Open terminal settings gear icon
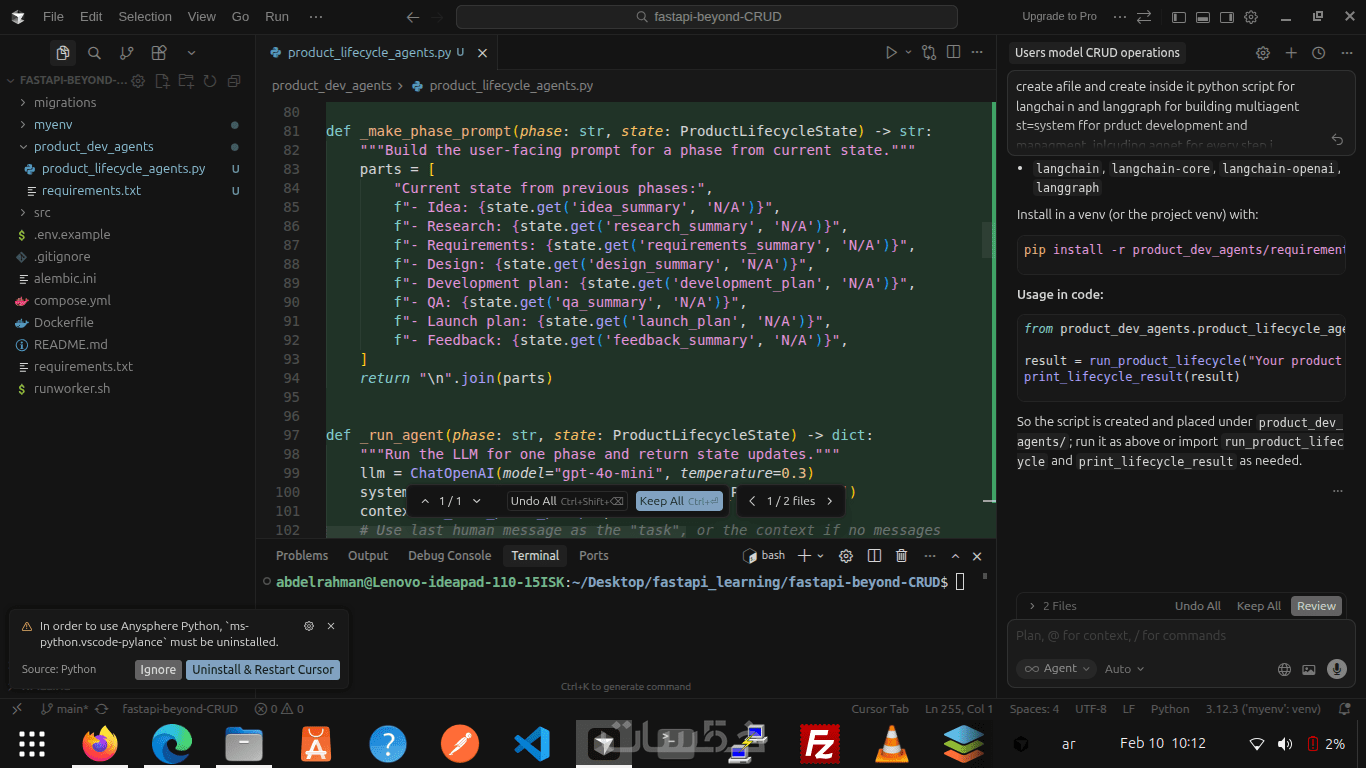Image resolution: width=1366 pixels, height=768 pixels. (x=846, y=556)
